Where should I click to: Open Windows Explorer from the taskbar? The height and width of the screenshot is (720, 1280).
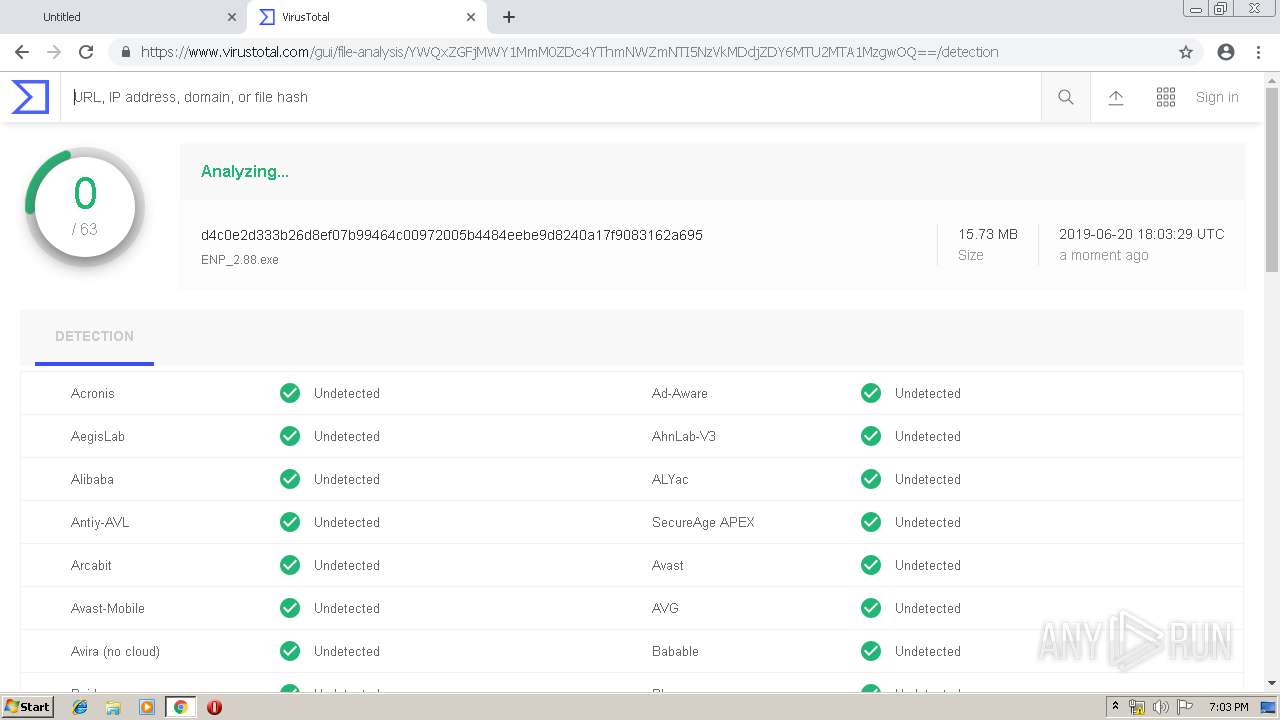113,707
